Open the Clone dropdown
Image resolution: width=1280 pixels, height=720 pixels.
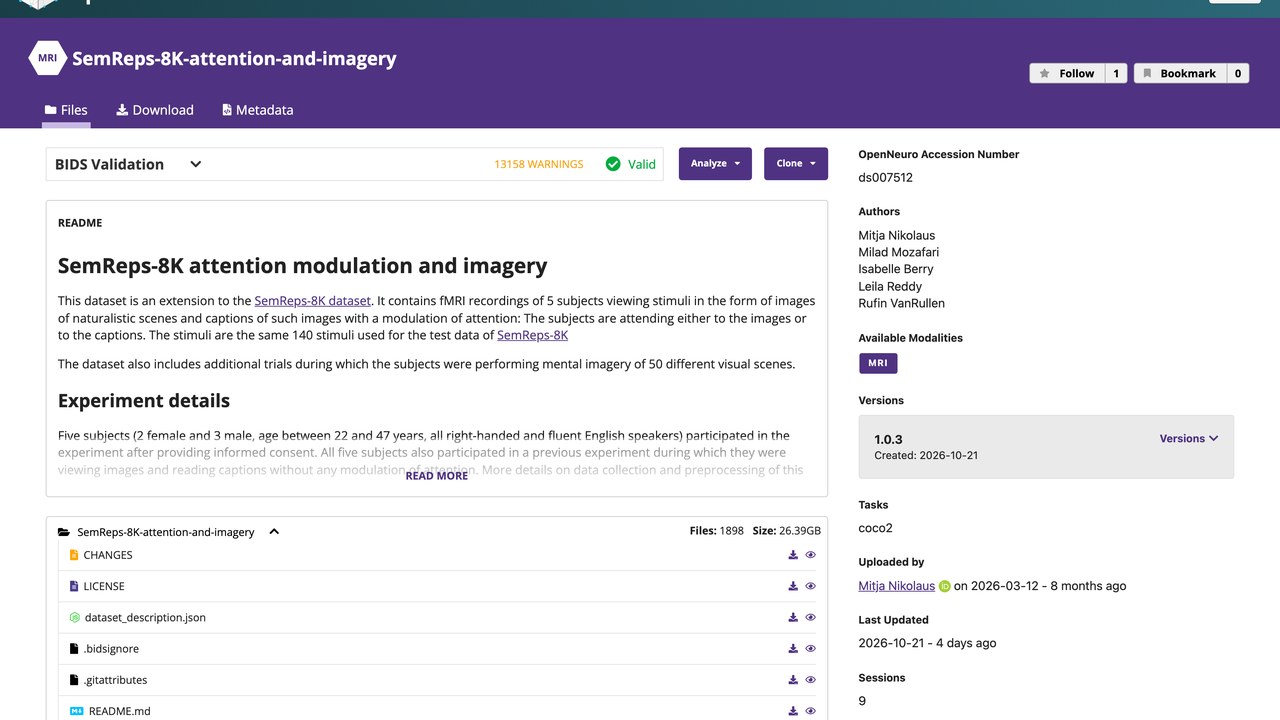(796, 164)
